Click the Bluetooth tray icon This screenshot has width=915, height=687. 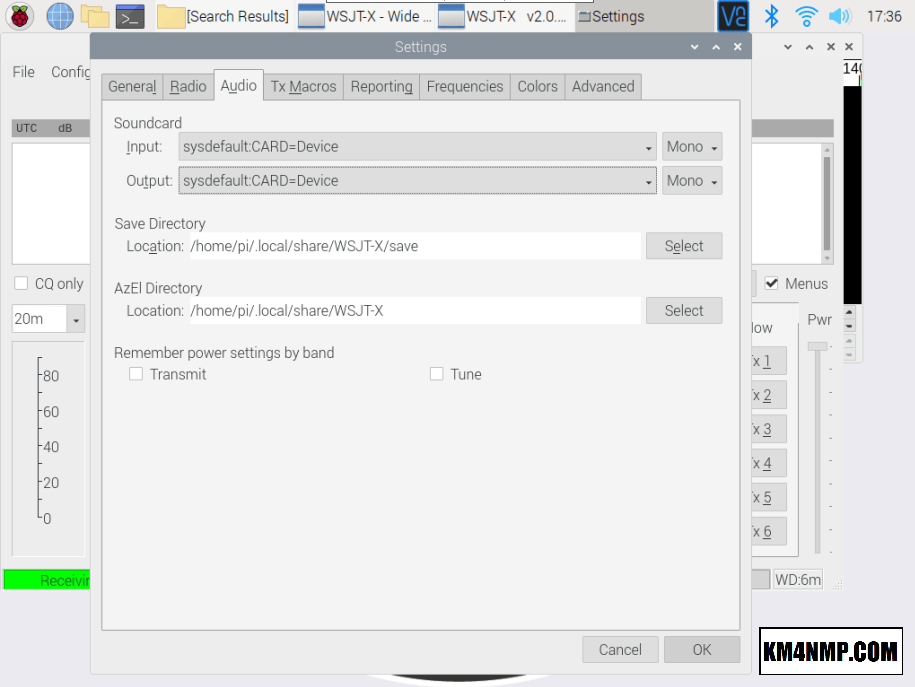pyautogui.click(x=771, y=16)
